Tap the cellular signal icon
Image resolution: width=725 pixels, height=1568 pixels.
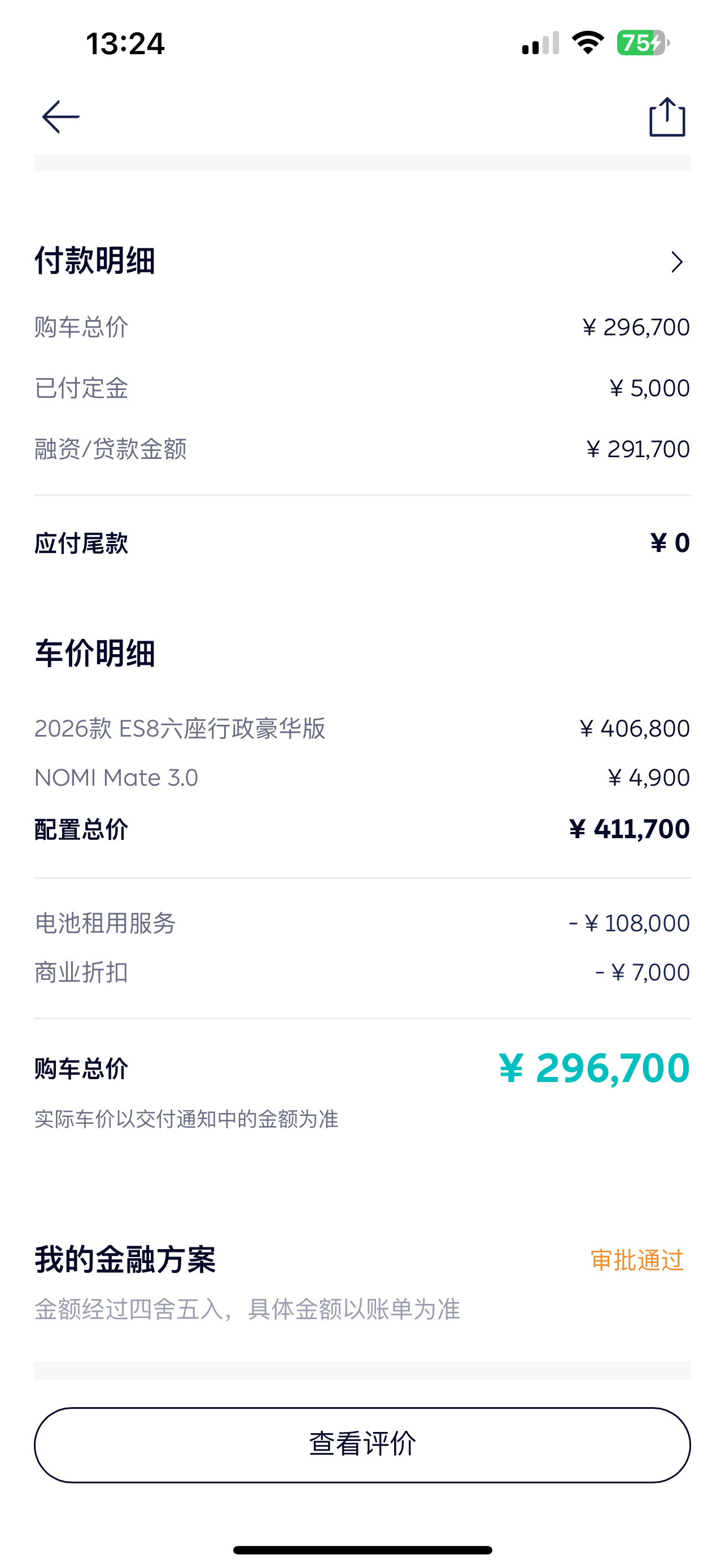(540, 43)
